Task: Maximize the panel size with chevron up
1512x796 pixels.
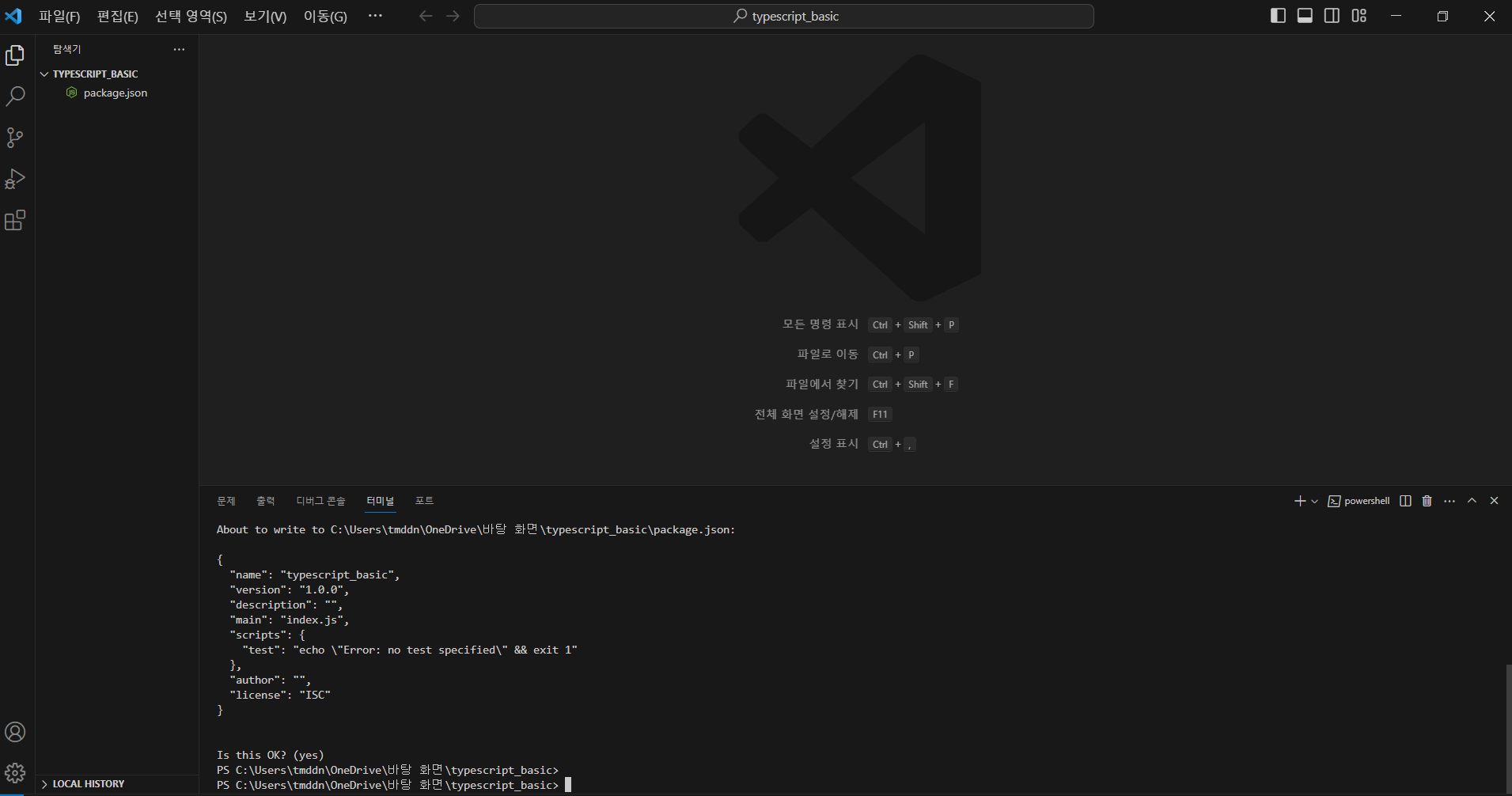Action: pyautogui.click(x=1472, y=501)
